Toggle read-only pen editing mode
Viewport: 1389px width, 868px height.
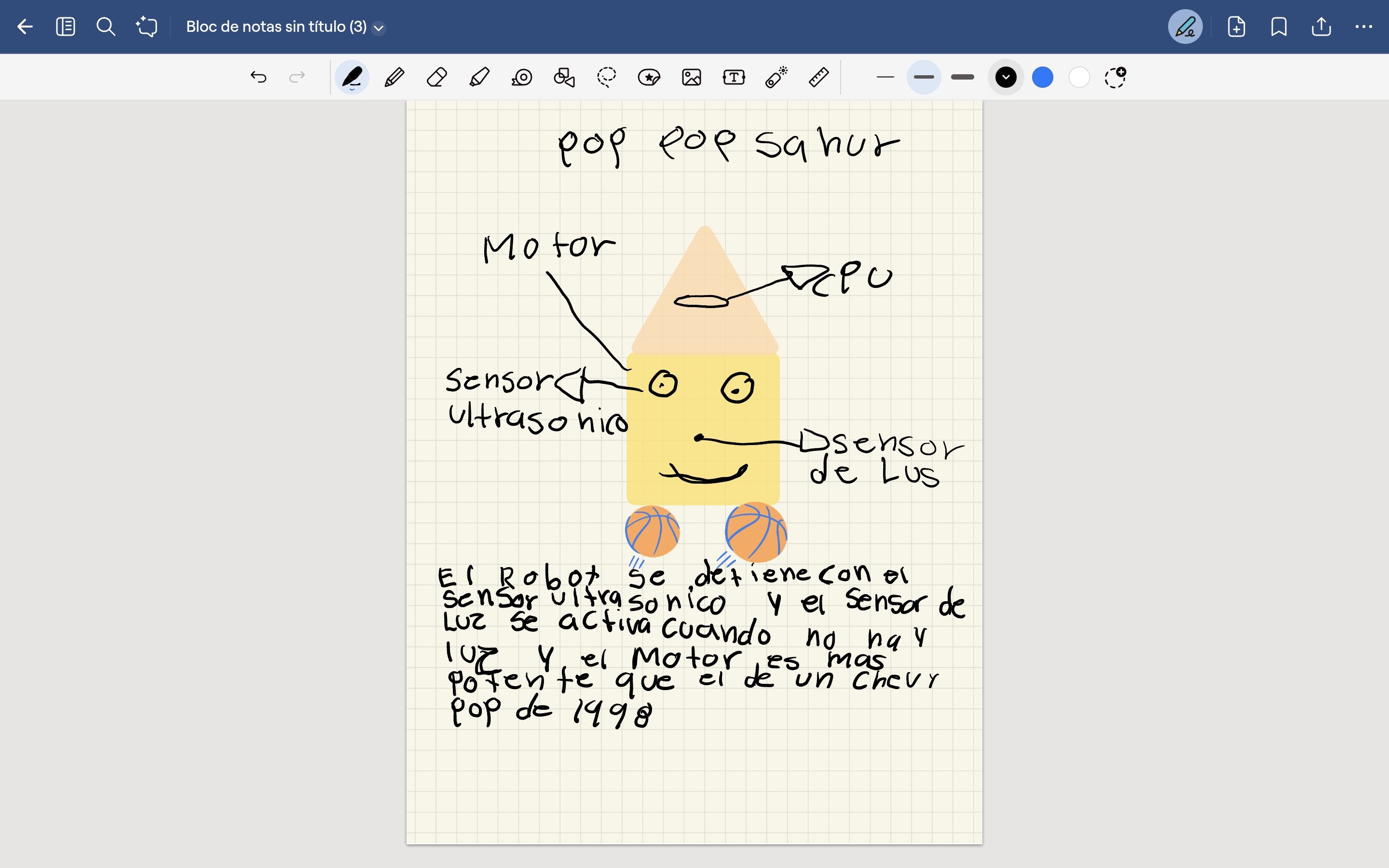pos(1185,27)
